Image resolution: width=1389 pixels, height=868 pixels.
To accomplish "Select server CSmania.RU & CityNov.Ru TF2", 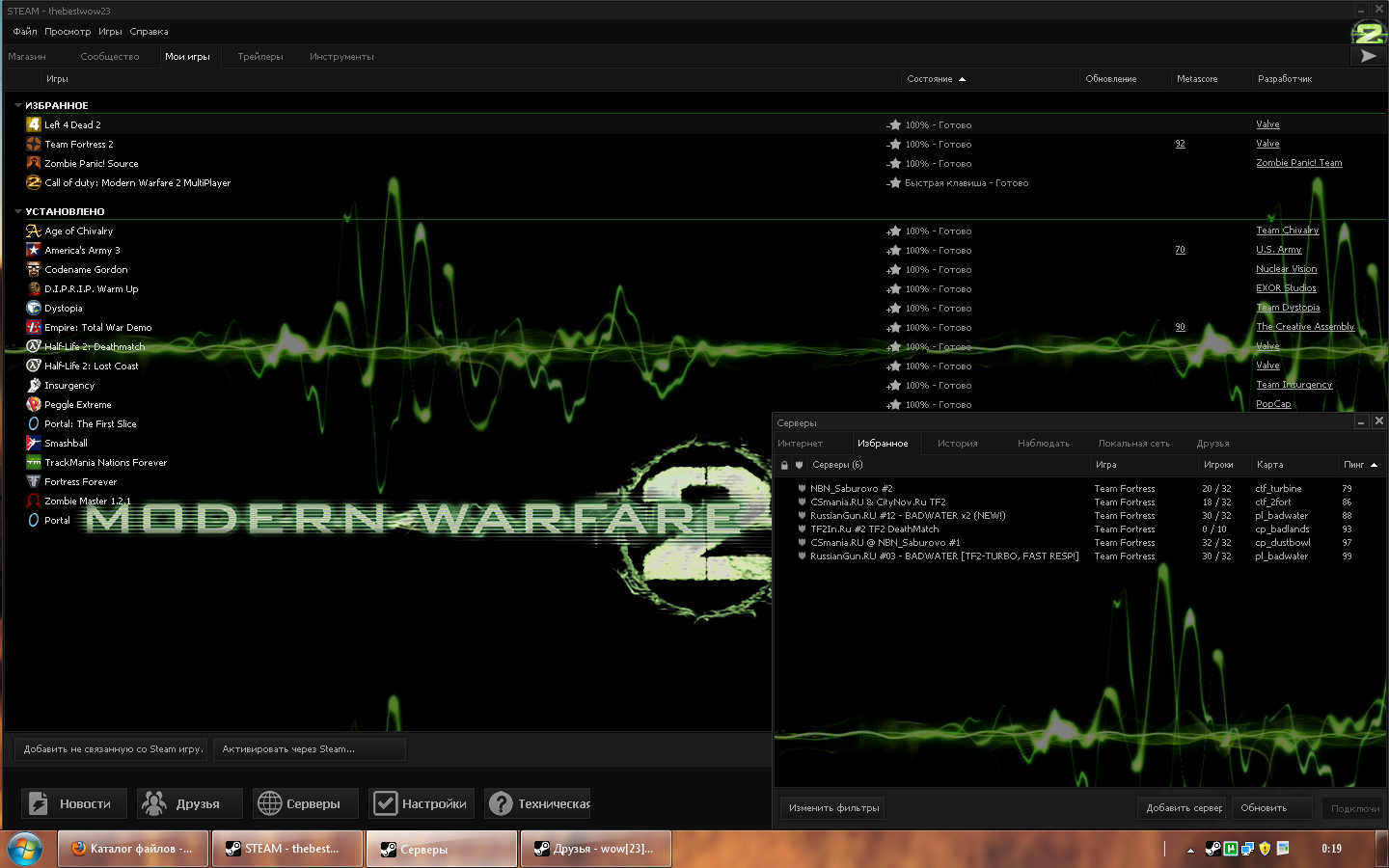I will click(x=1078, y=502).
